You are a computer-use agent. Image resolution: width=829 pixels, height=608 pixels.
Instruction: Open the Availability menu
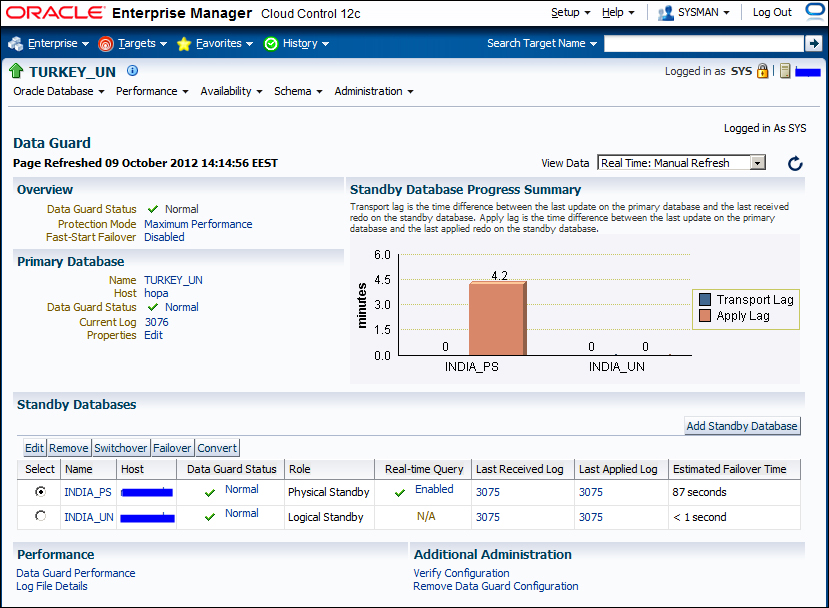[231, 91]
